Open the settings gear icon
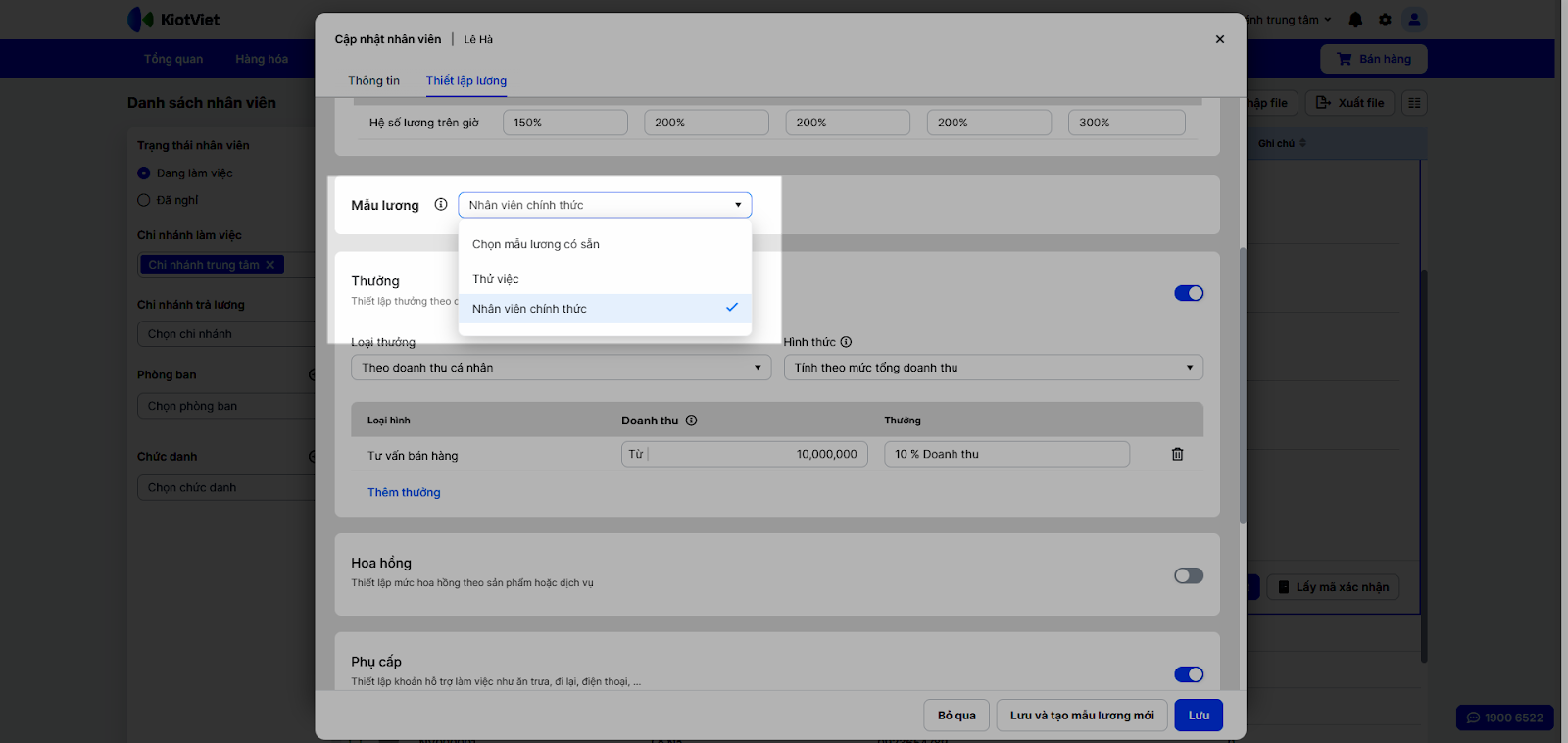Screen dimensions: 1568x743 (x=1385, y=20)
